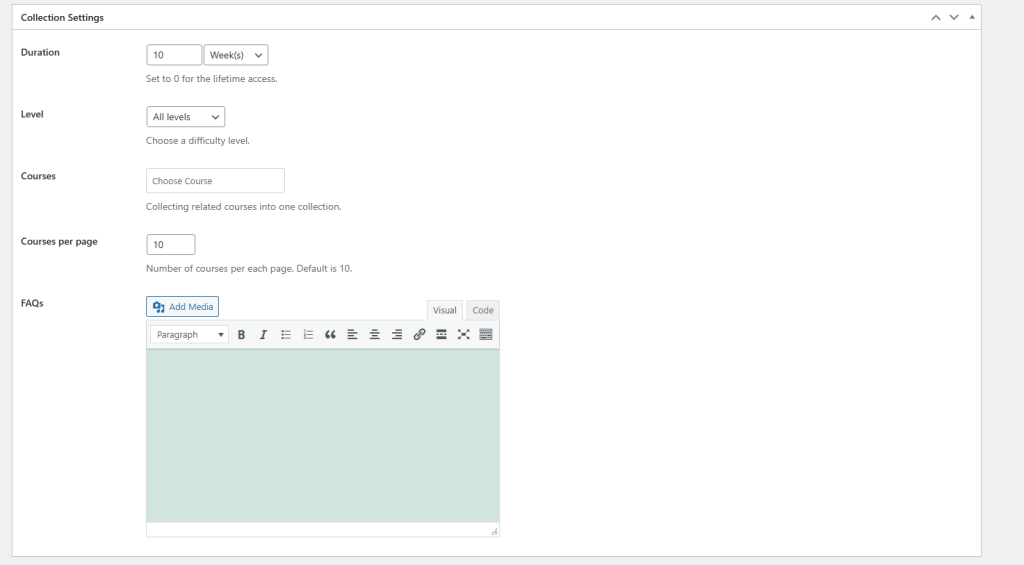The image size is (1024, 565).
Task: Focus the Courses per page field
Action: [170, 244]
